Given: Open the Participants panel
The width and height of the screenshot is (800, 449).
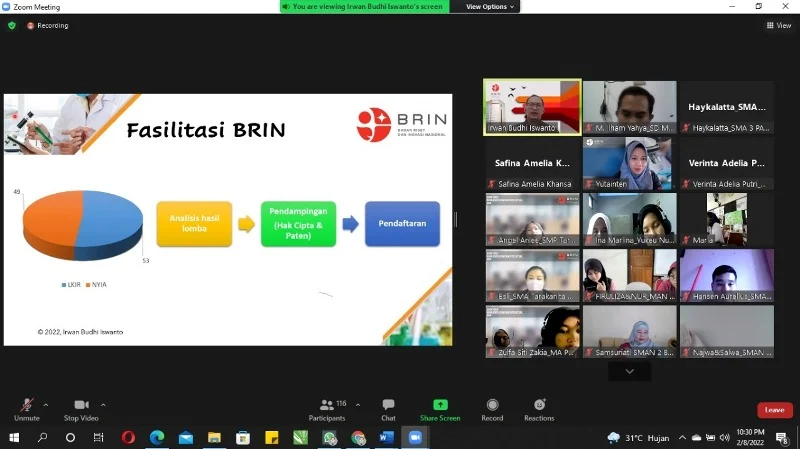Looking at the screenshot, I should (327, 410).
